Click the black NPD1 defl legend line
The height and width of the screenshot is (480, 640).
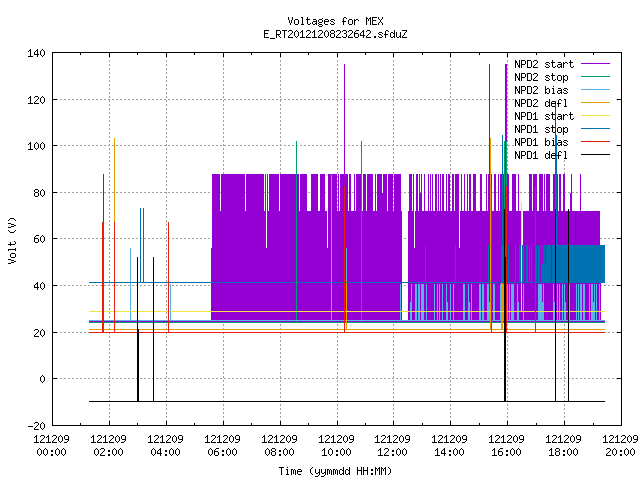coord(595,155)
